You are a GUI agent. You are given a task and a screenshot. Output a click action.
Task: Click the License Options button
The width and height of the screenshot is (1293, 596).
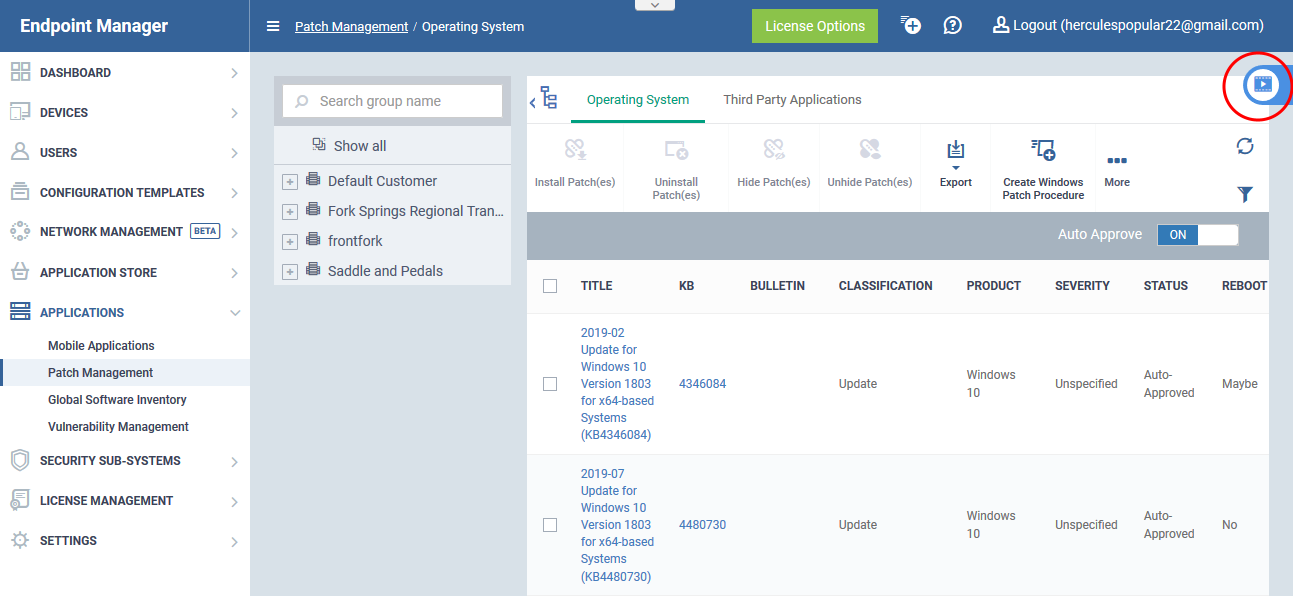tap(815, 26)
